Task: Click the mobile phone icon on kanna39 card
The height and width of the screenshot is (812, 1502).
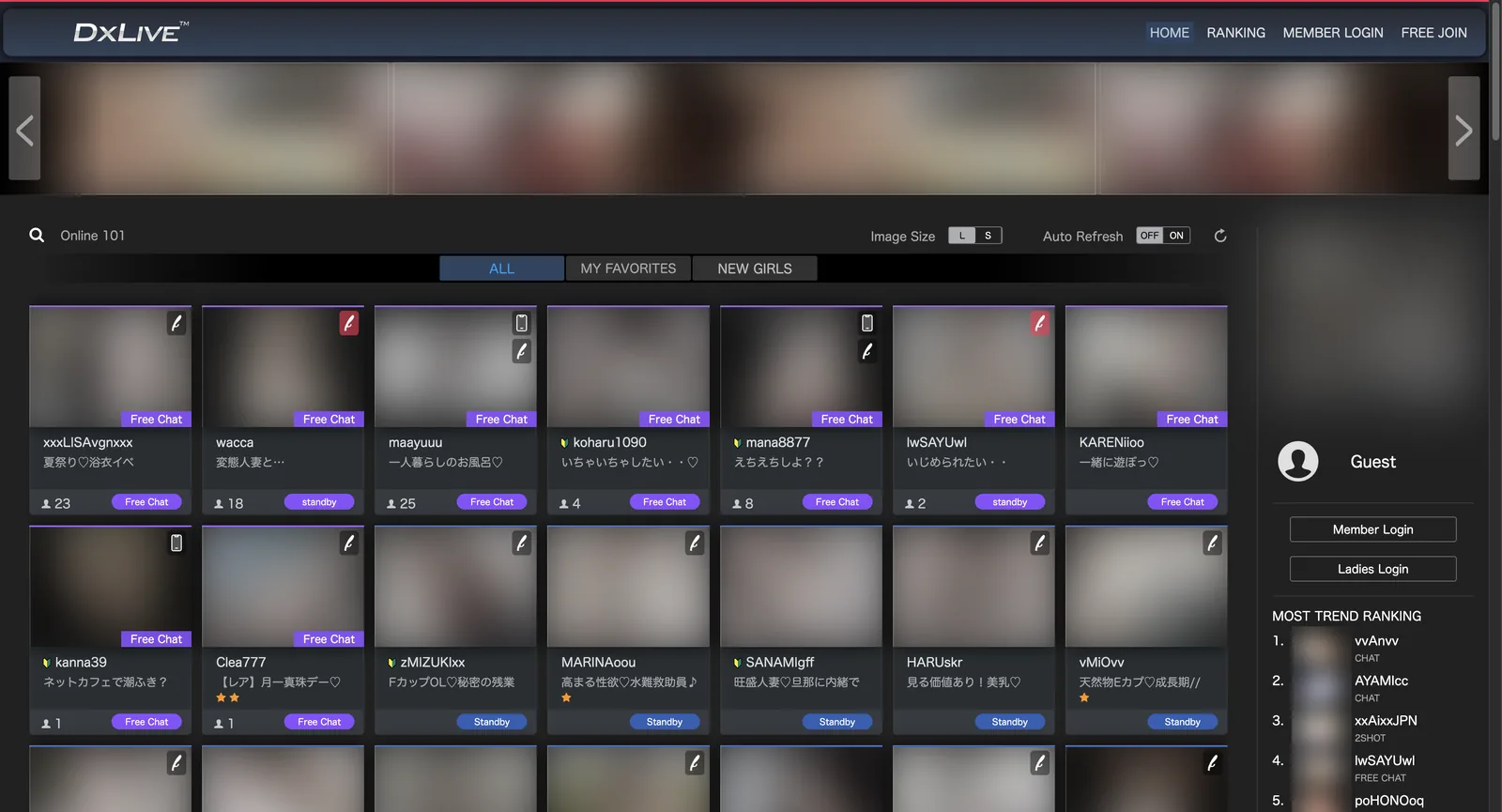Action: (176, 543)
